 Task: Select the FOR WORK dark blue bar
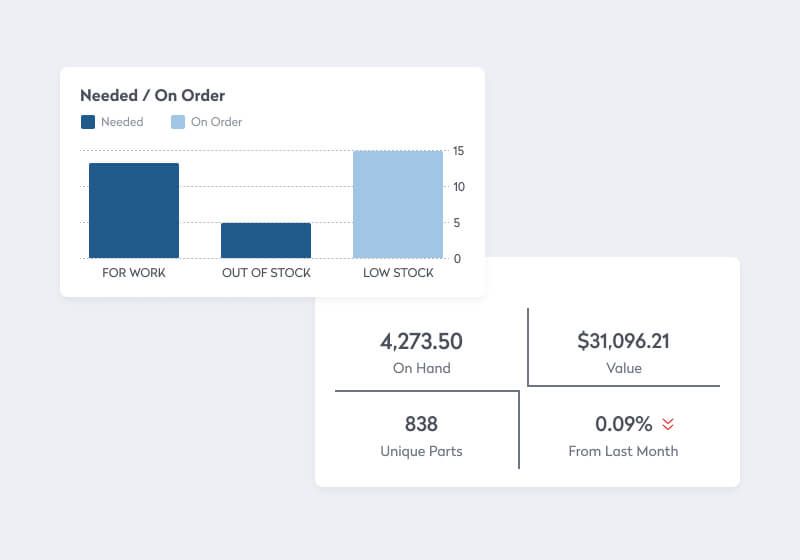click(x=134, y=210)
